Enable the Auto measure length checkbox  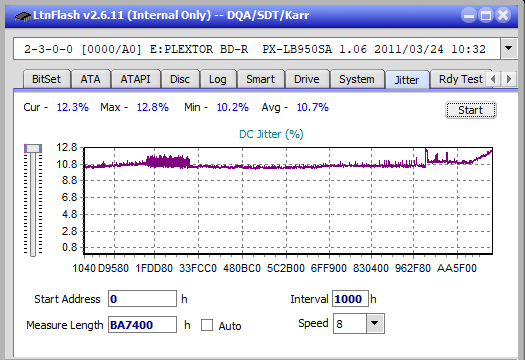(207, 325)
